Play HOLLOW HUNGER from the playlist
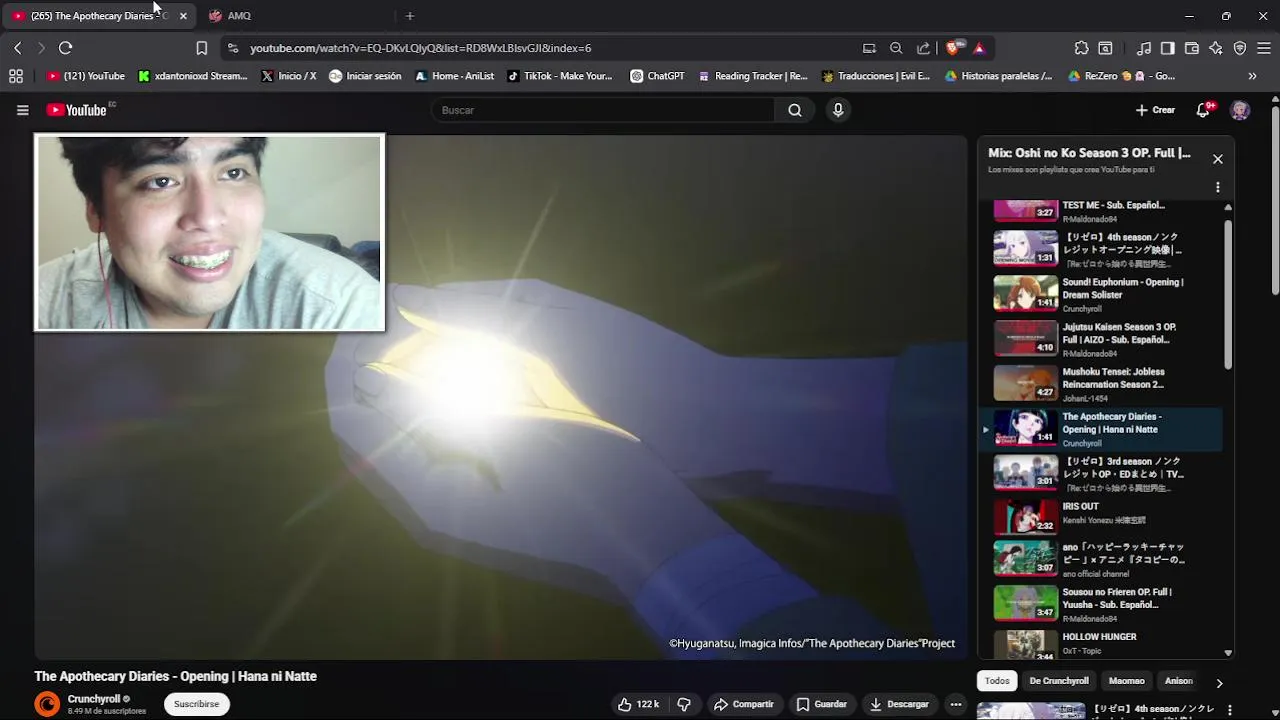The height and width of the screenshot is (720, 1280). pos(1100,644)
